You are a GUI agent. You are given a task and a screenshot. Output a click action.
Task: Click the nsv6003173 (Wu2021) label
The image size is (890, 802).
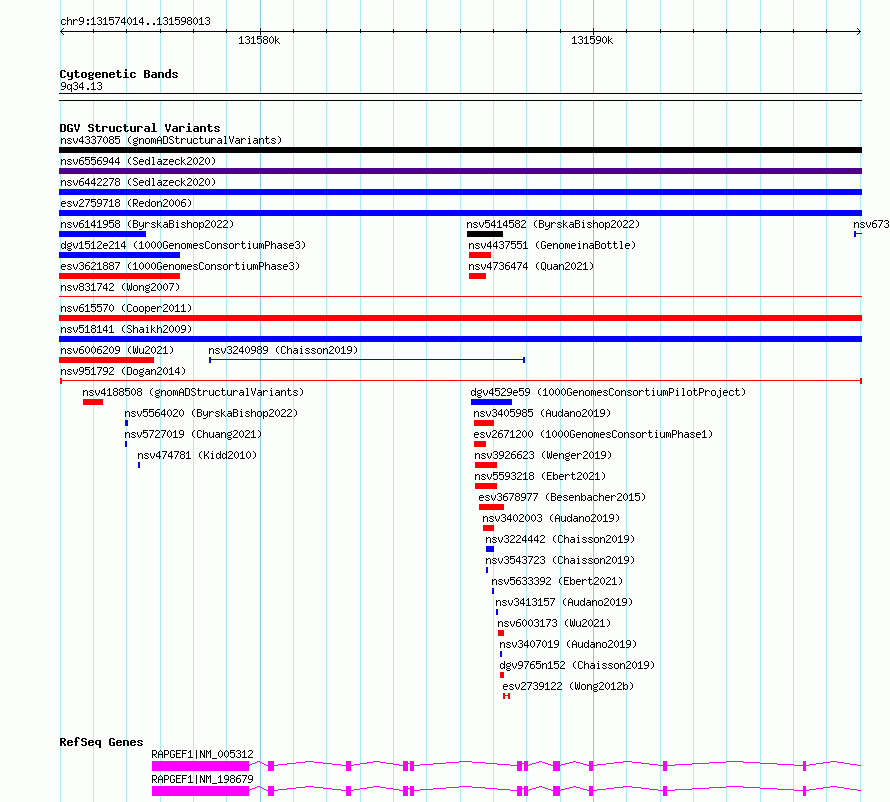pyautogui.click(x=554, y=623)
